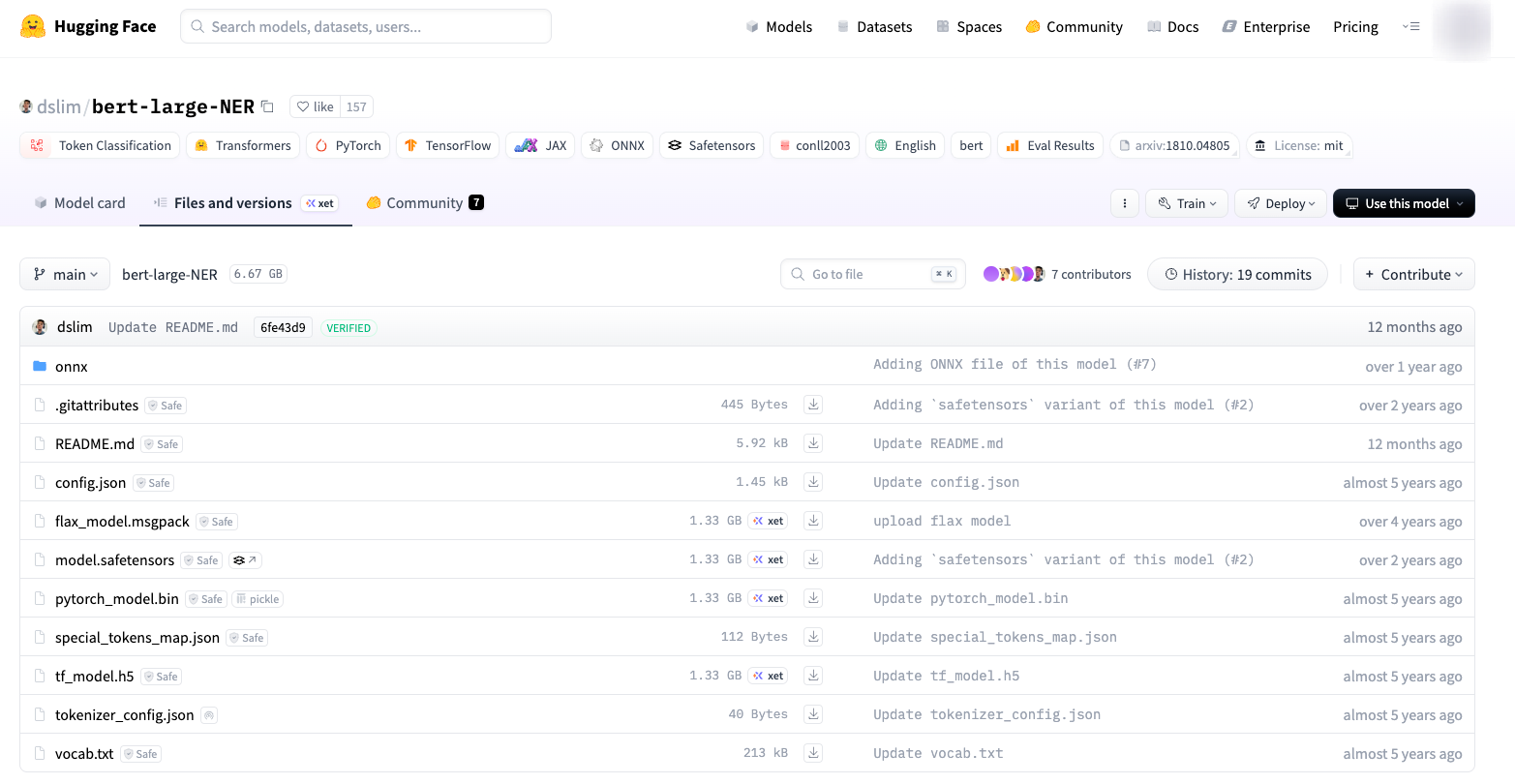Image resolution: width=1515 pixels, height=784 pixels.
Task: Open the dslim user profile link
Action: 59,106
